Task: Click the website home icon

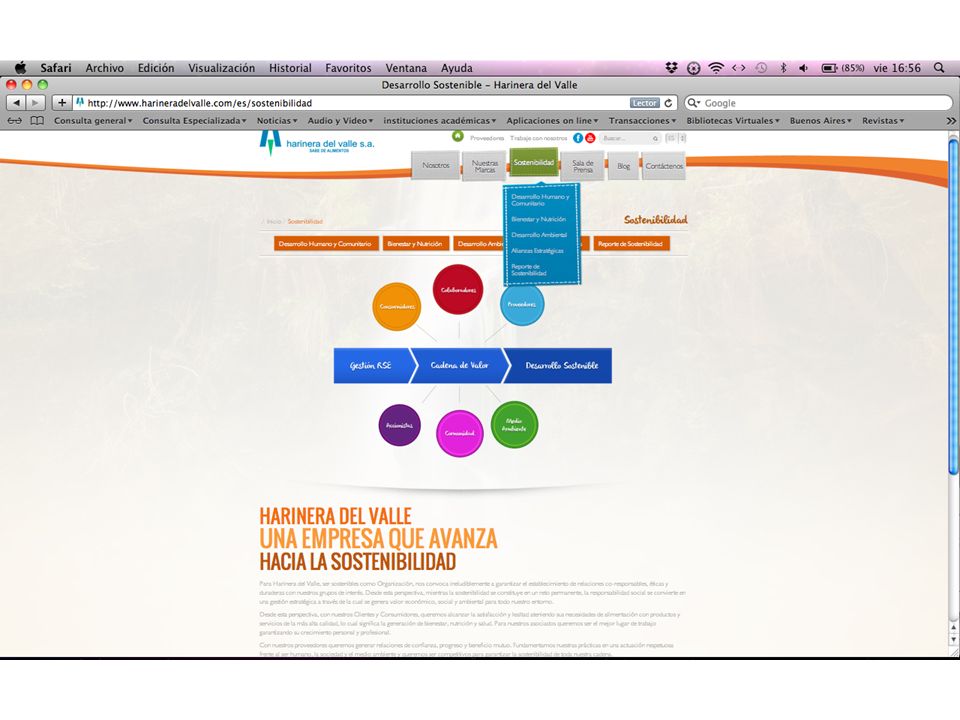Action: point(458,137)
